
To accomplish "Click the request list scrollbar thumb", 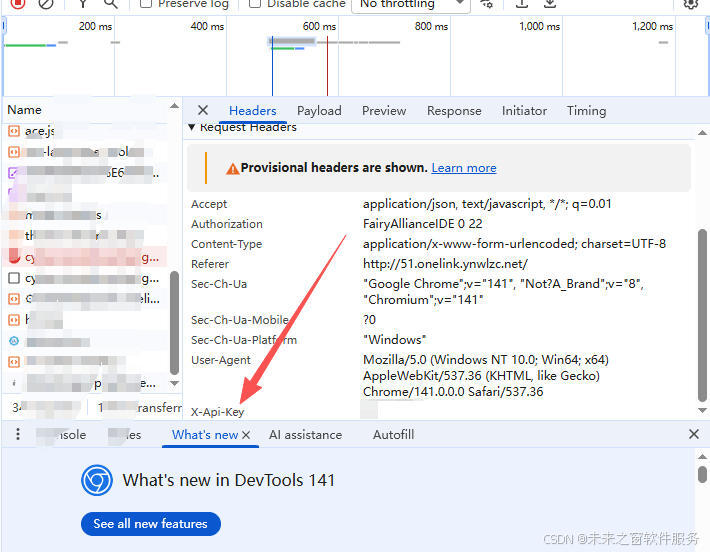I will pos(174,323).
